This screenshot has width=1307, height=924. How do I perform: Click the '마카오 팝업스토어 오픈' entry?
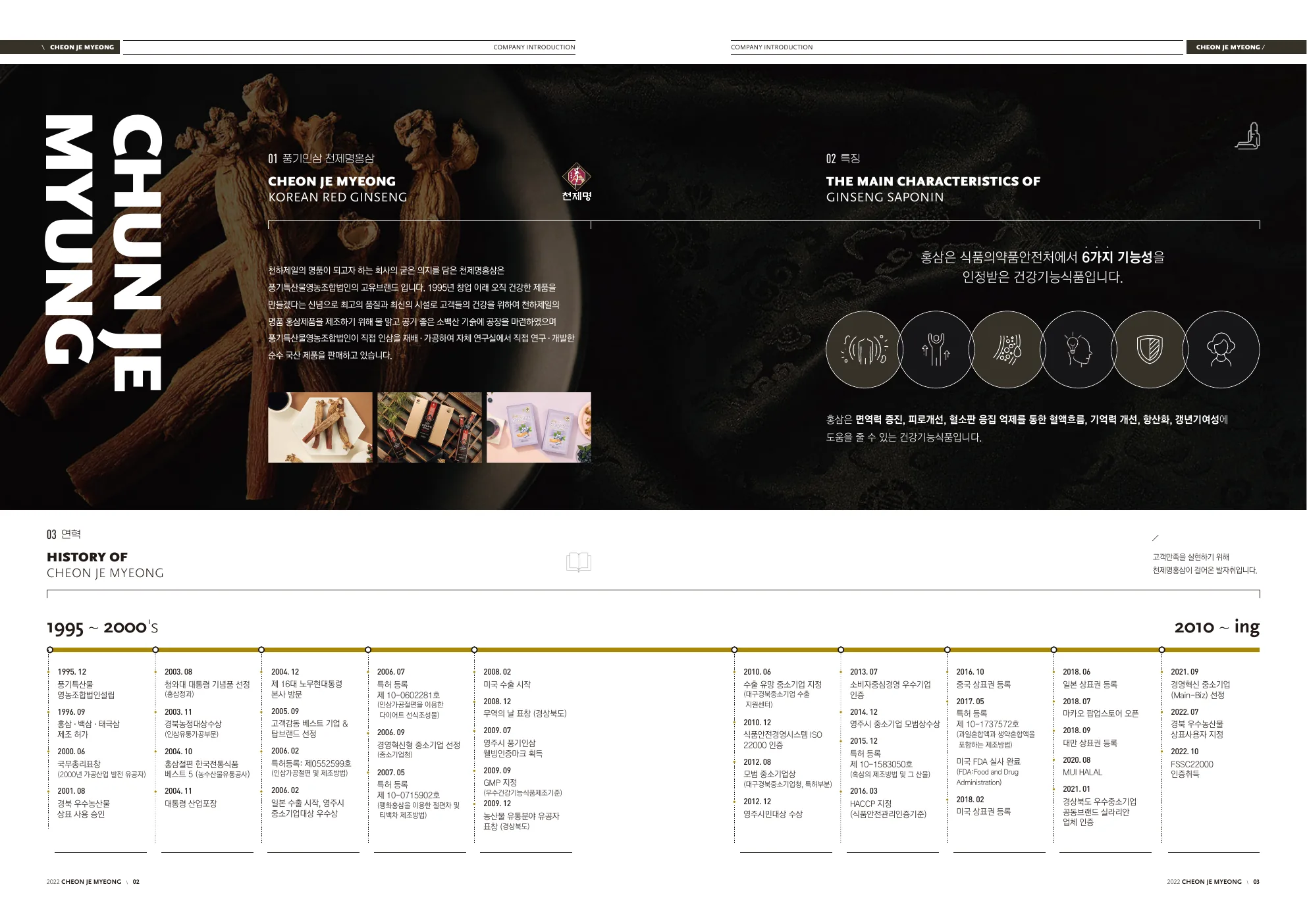pyautogui.click(x=1100, y=713)
